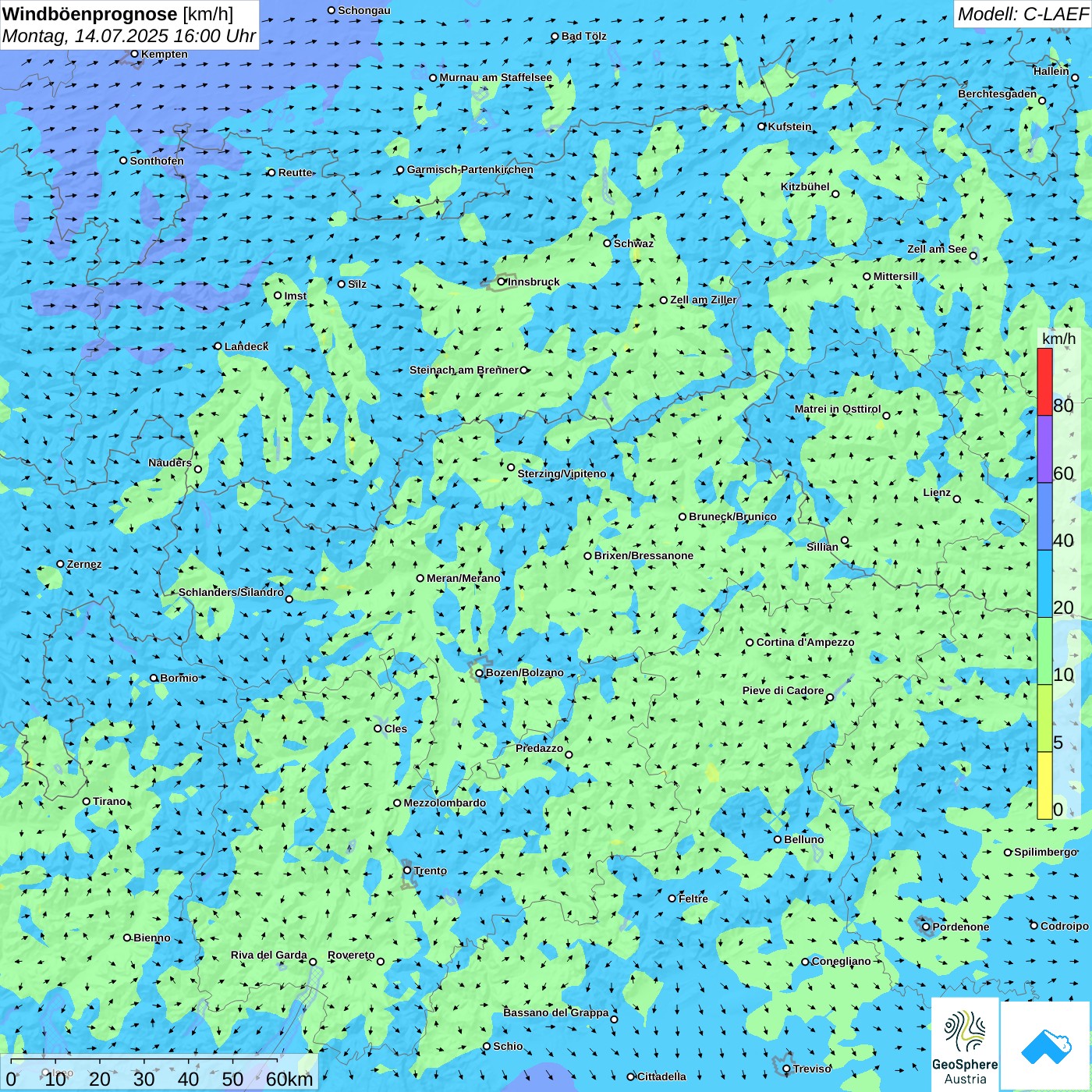The image size is (1092, 1092).
Task: Click the Lienz city marker
Action: click(x=957, y=499)
